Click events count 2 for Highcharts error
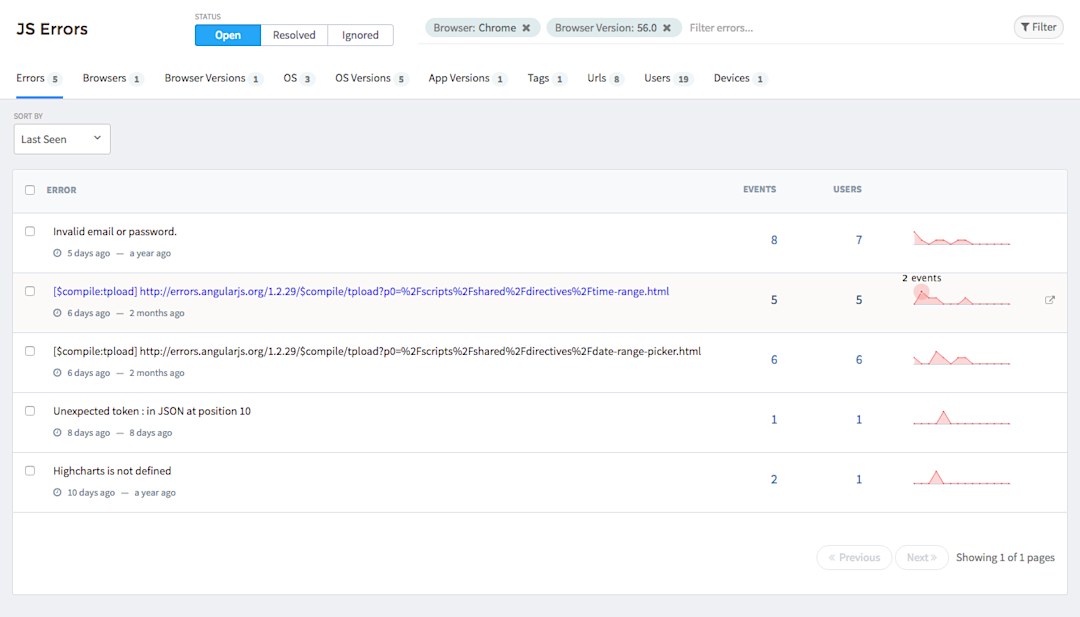This screenshot has height=617, width=1080. pos(774,480)
